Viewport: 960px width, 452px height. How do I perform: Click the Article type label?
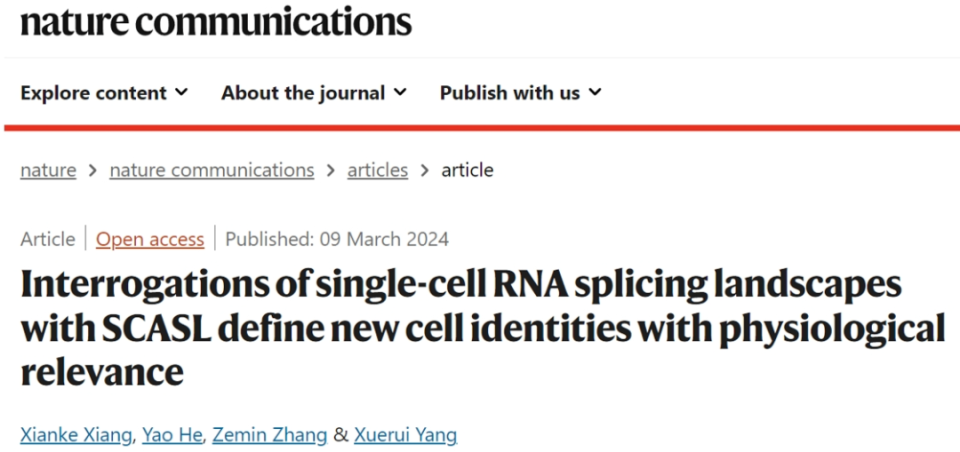click(x=47, y=239)
